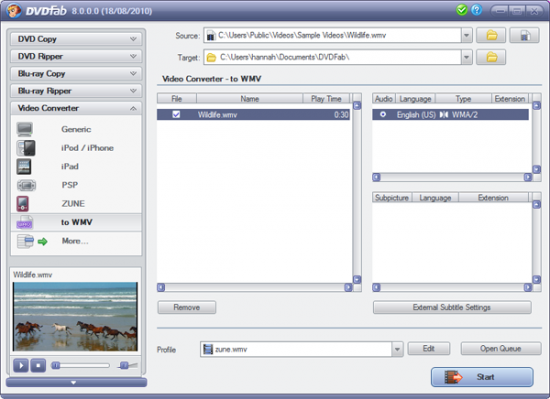Image resolution: width=550 pixels, height=399 pixels.
Task: Click the WMA/2 audio type entry
Action: pos(465,115)
